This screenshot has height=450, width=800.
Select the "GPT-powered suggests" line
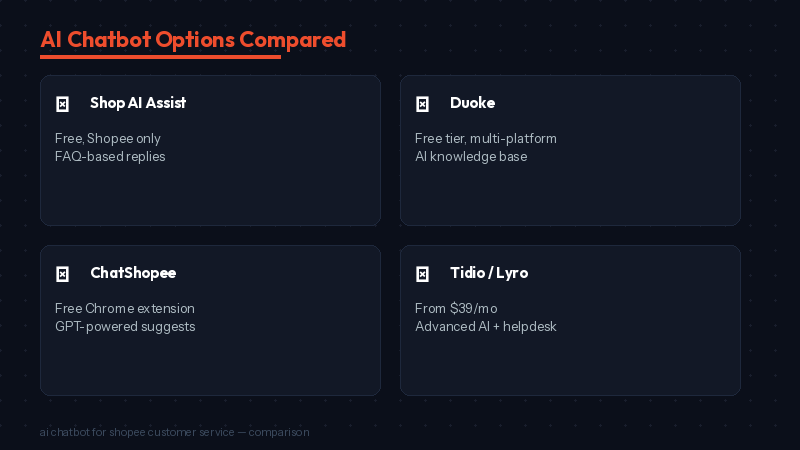click(125, 326)
